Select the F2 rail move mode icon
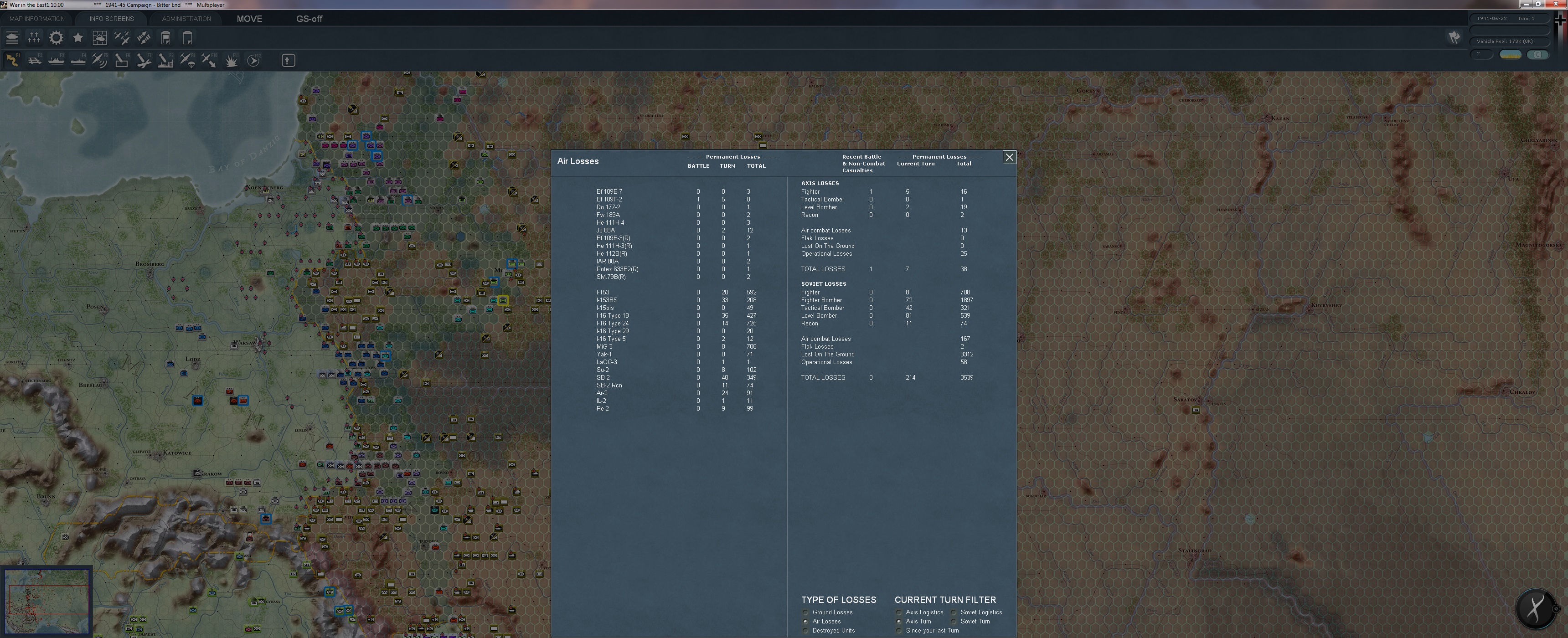The width and height of the screenshot is (1568, 638). click(34, 60)
